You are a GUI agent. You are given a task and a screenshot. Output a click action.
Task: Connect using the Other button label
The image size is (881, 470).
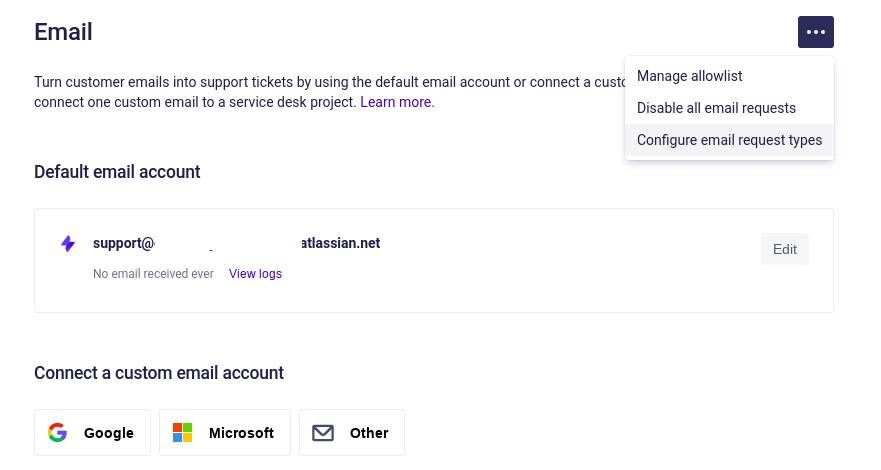coord(369,433)
